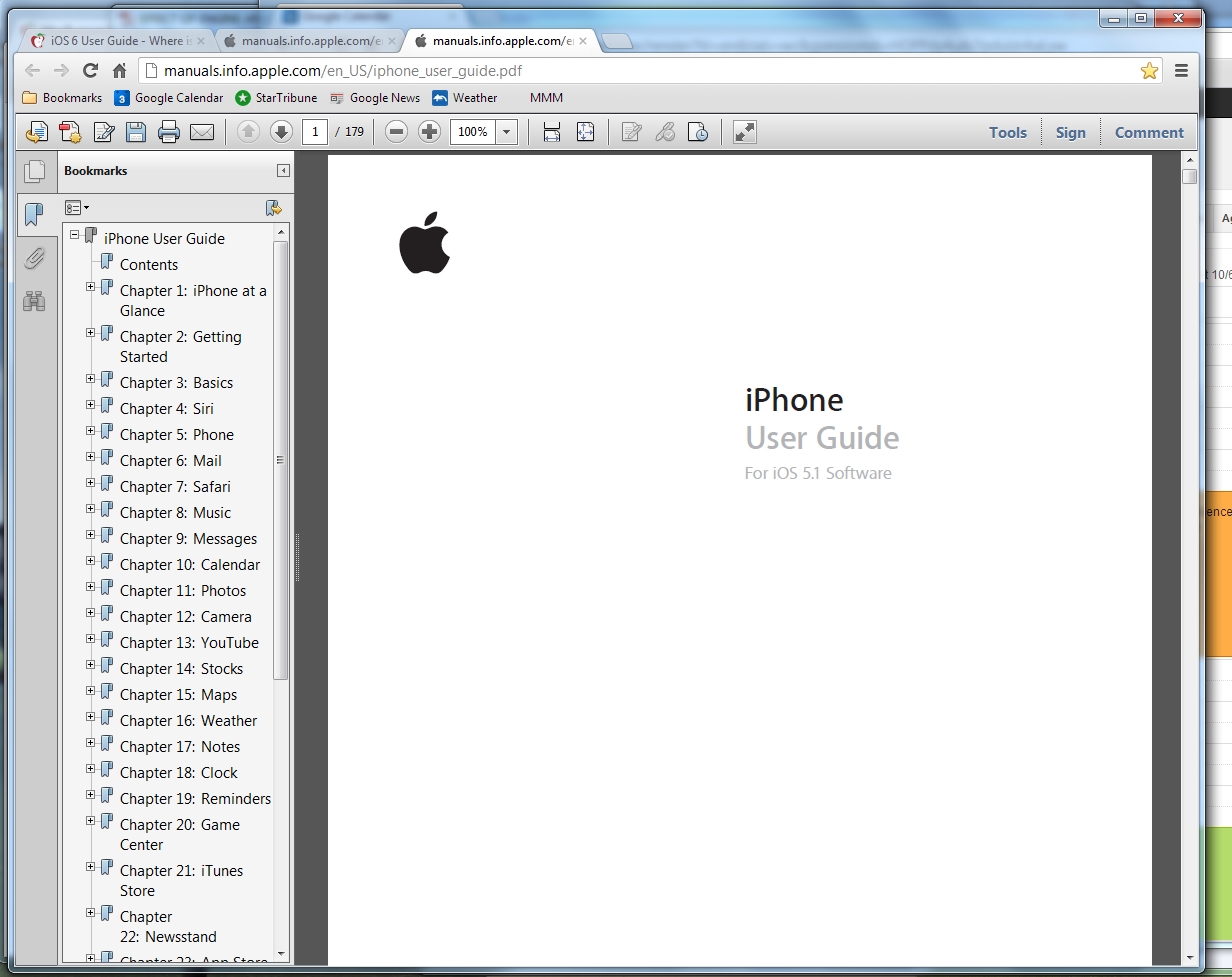Open the Attachments paperclip panel
This screenshot has height=977, width=1232.
[x=35, y=258]
